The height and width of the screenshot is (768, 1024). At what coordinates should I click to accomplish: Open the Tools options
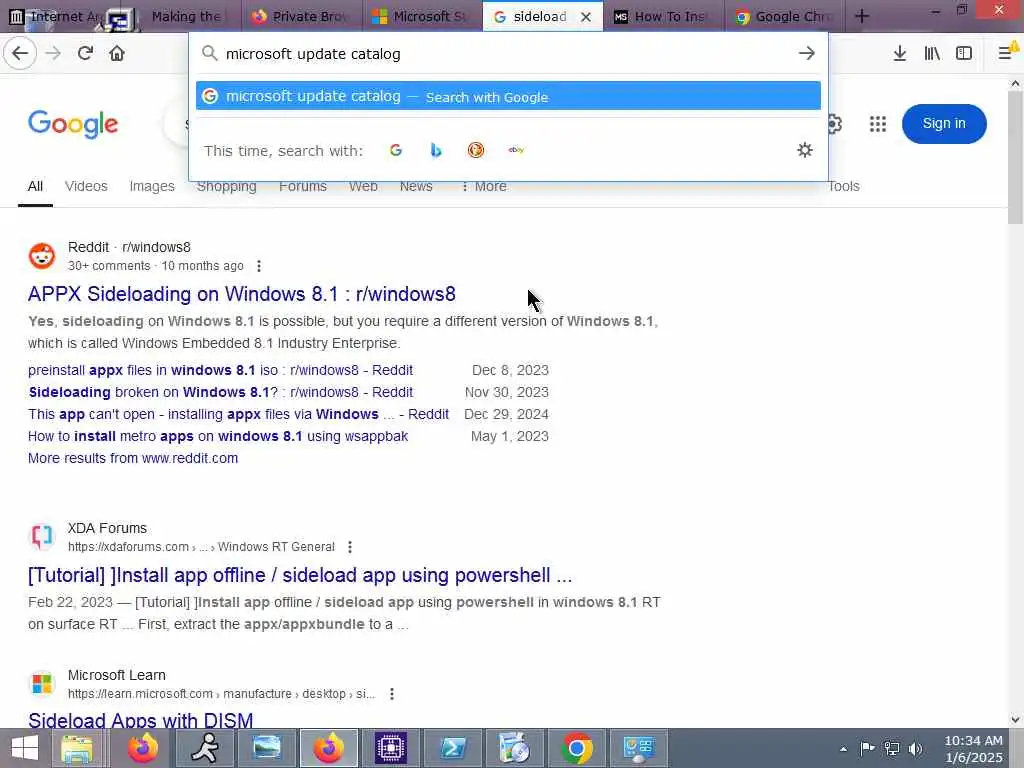point(844,186)
